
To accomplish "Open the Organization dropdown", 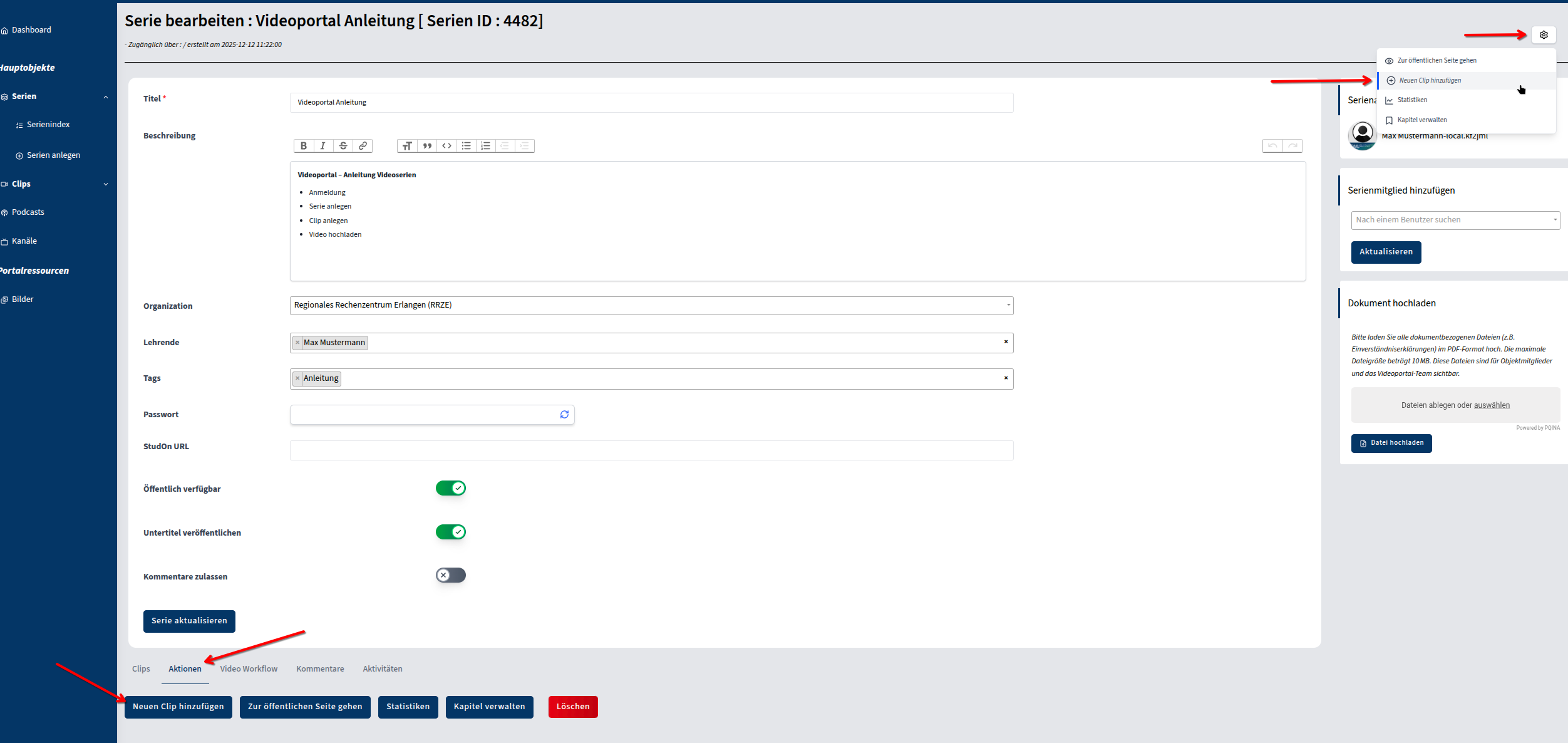I will tap(651, 305).
